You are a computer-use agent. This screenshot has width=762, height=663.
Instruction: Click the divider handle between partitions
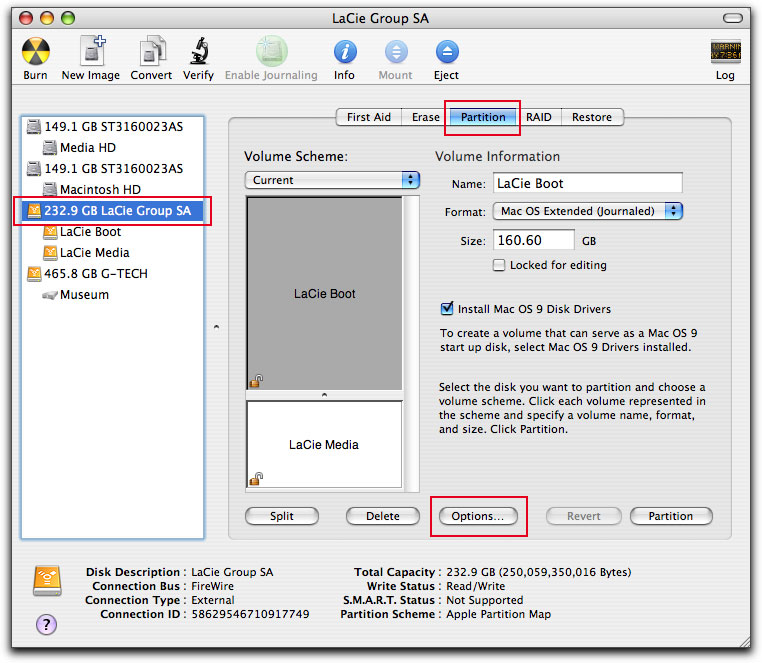pos(324,395)
